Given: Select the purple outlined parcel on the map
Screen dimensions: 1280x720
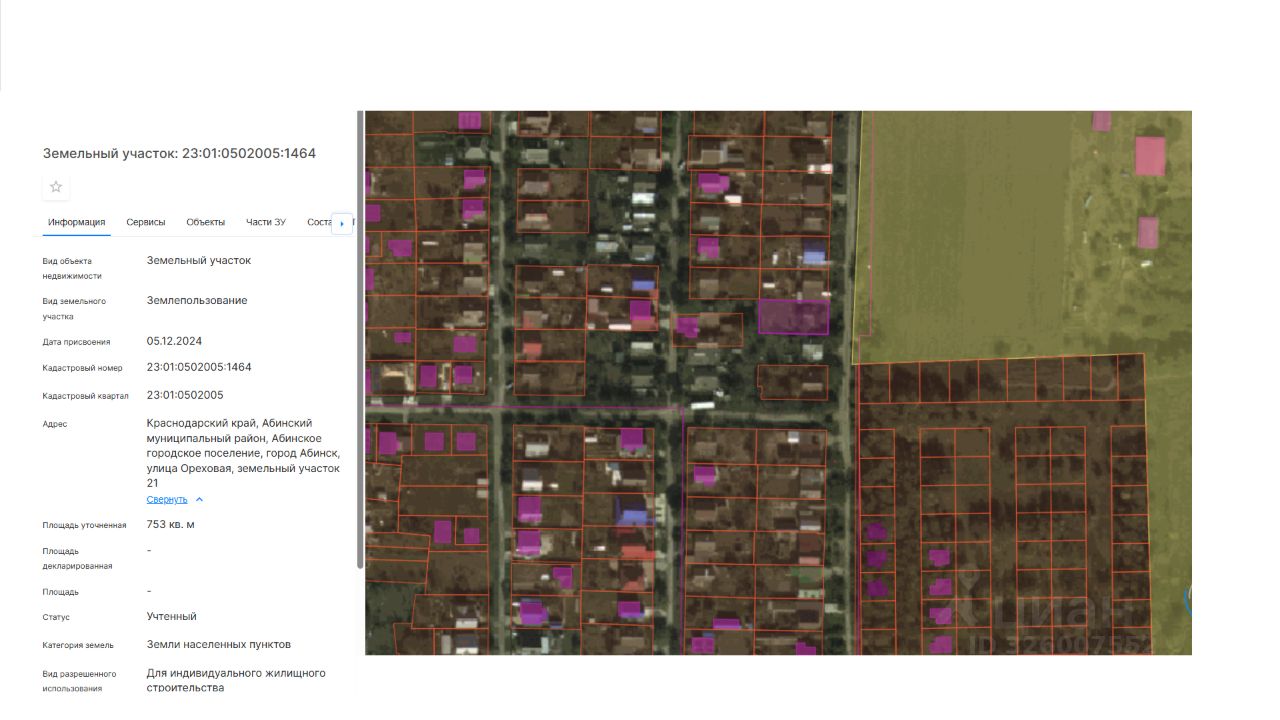Looking at the screenshot, I should coord(793,317).
